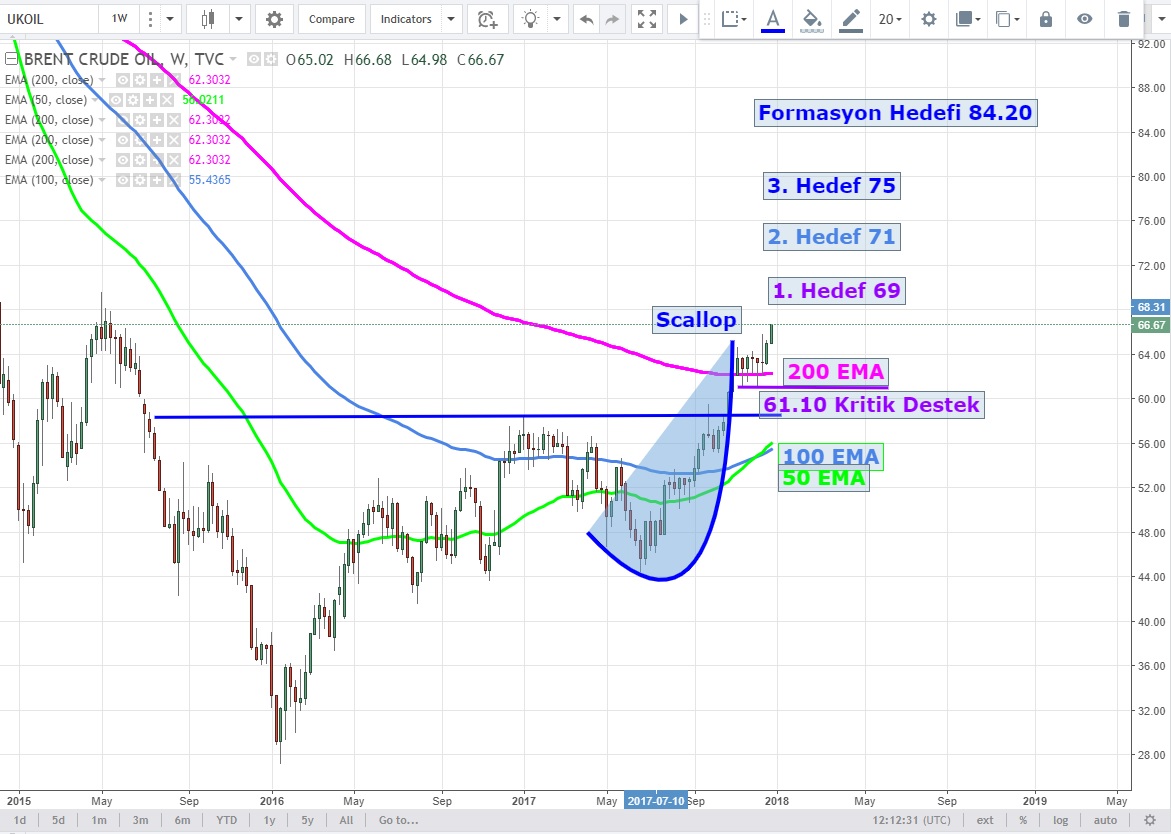This screenshot has height=834, width=1171.
Task: Select the YTD time range
Action: (226, 820)
